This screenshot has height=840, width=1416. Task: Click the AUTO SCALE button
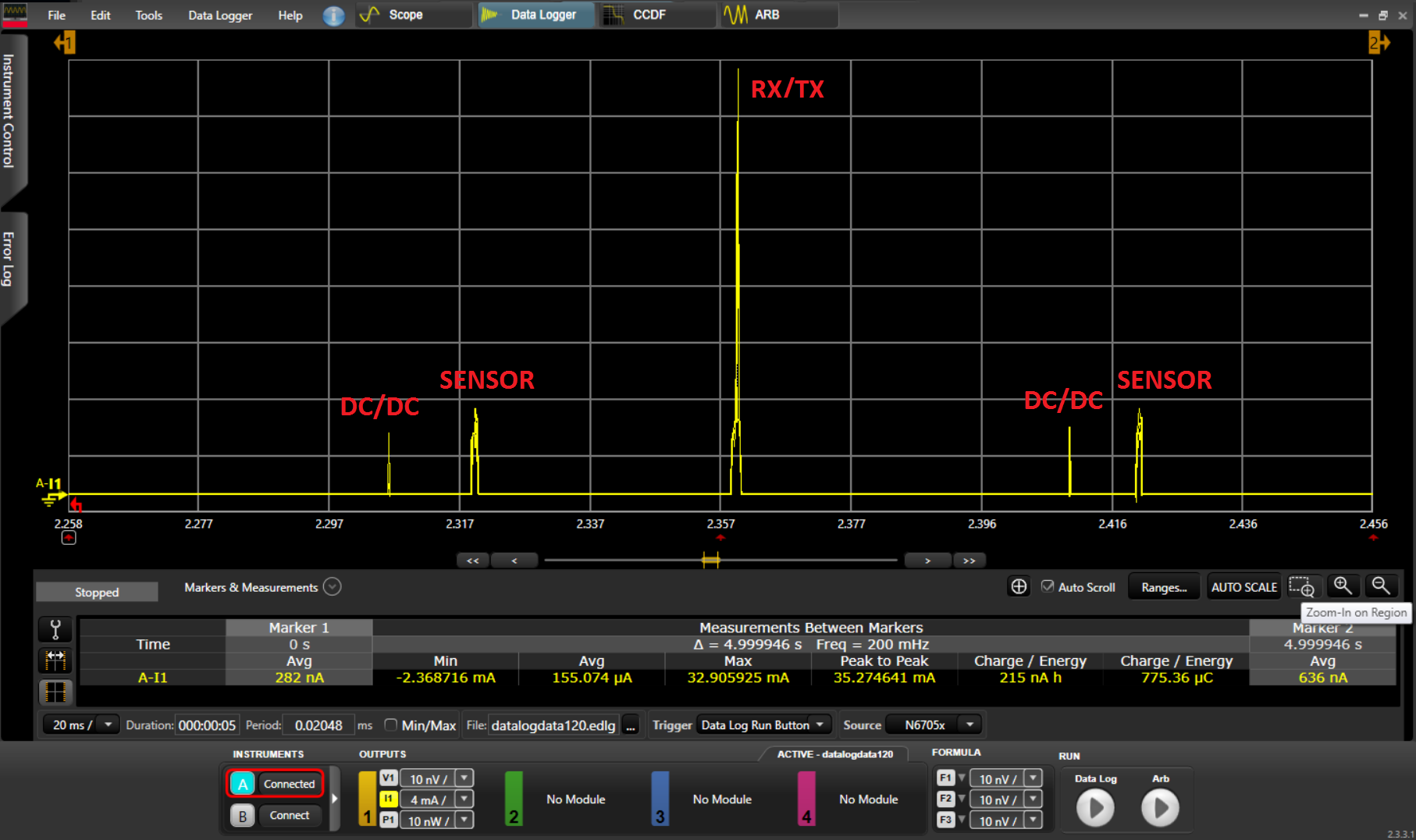pyautogui.click(x=1244, y=587)
